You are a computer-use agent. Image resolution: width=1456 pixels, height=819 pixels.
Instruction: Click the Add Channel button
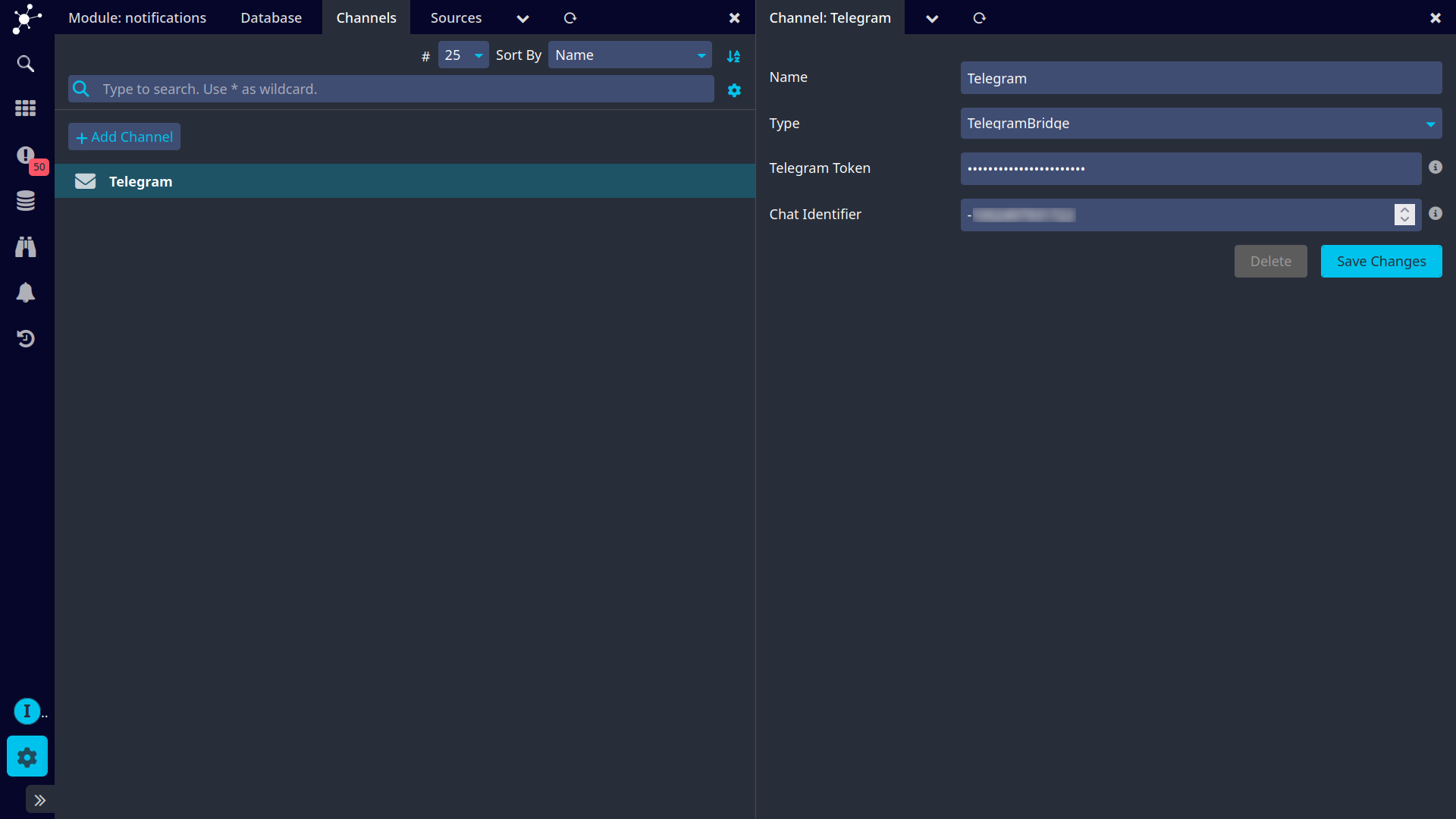click(x=124, y=137)
